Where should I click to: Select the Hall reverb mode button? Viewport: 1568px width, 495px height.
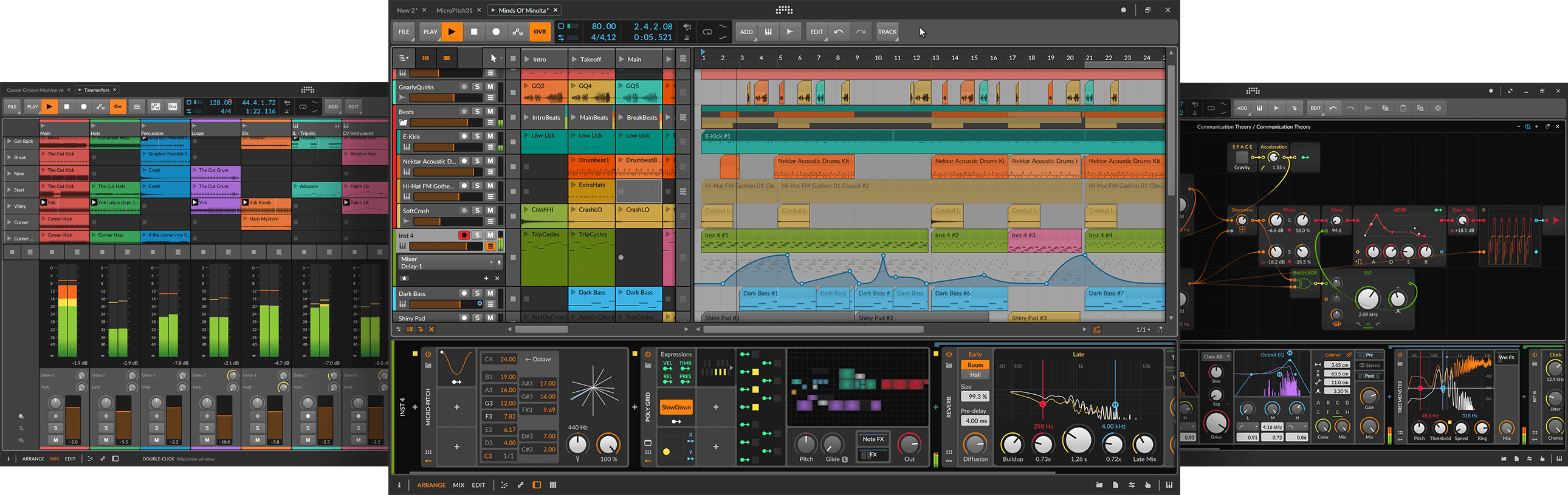(975, 375)
